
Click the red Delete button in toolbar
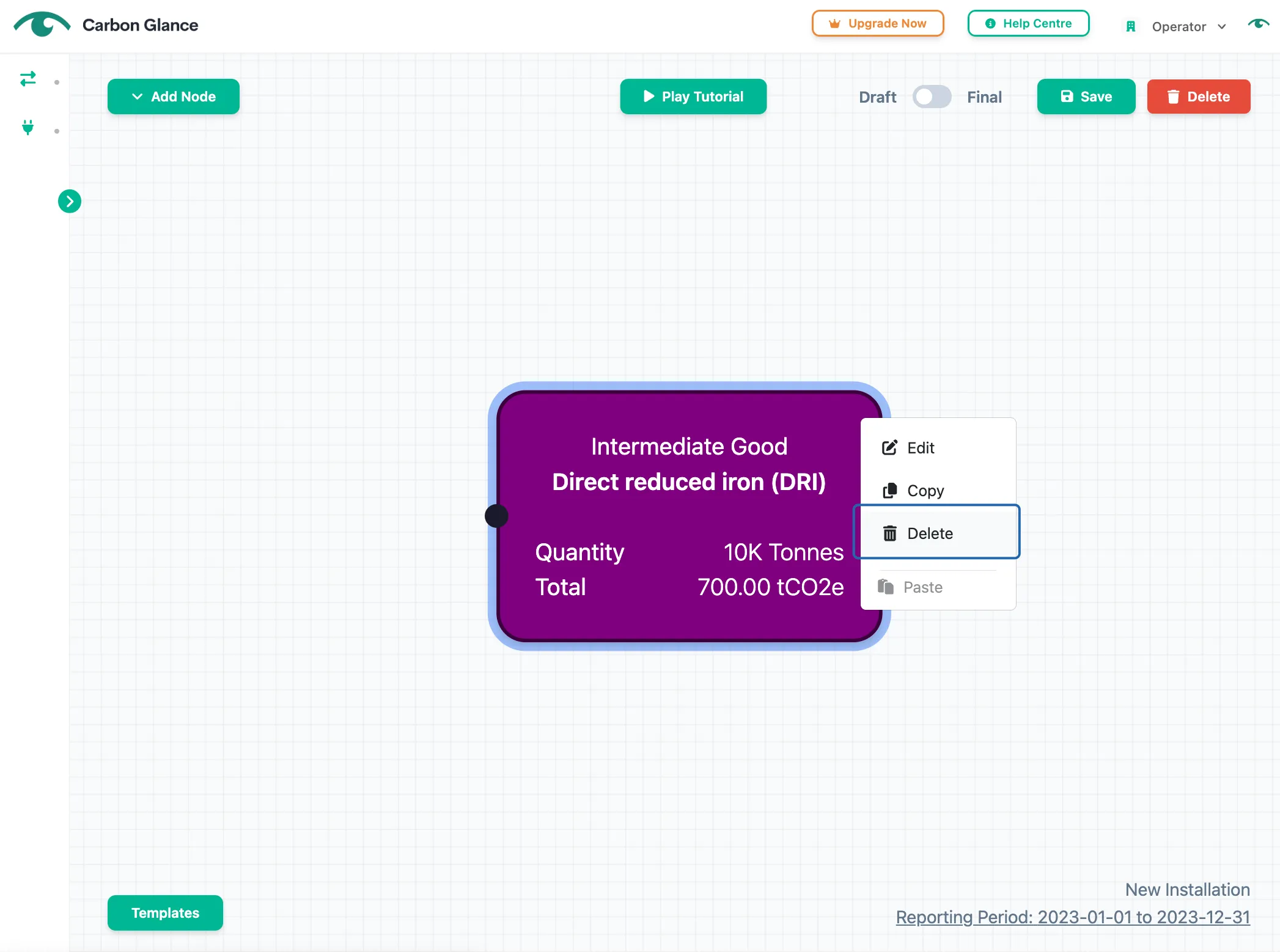pyautogui.click(x=1199, y=97)
